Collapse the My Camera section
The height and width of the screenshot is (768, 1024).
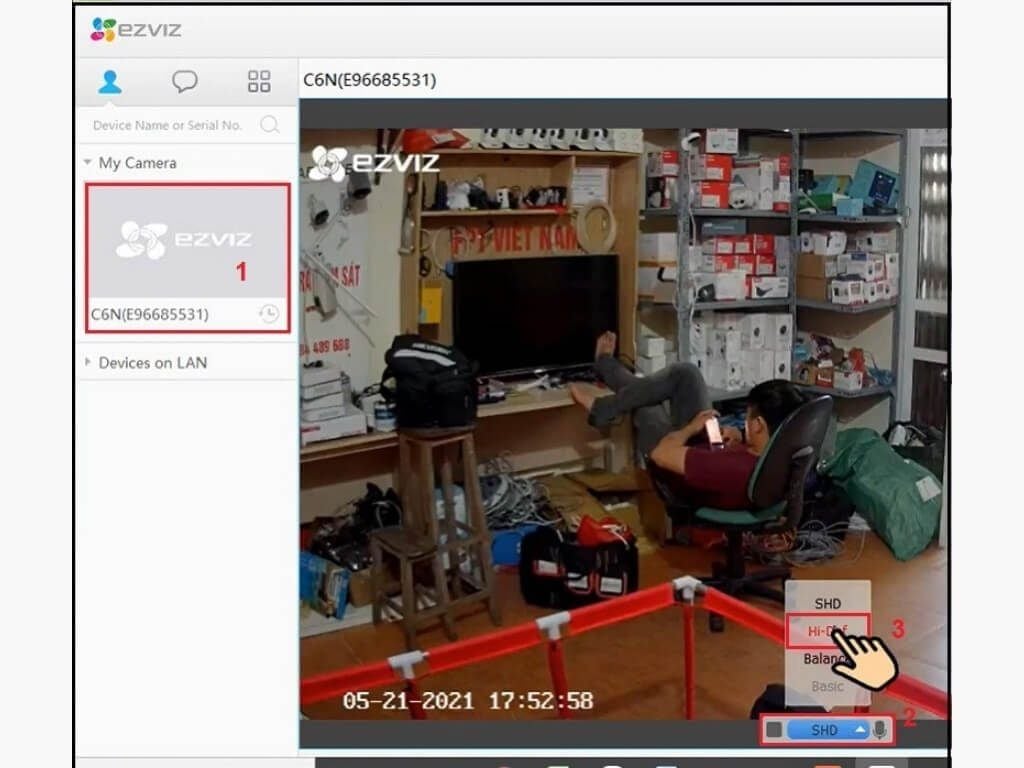click(x=86, y=162)
